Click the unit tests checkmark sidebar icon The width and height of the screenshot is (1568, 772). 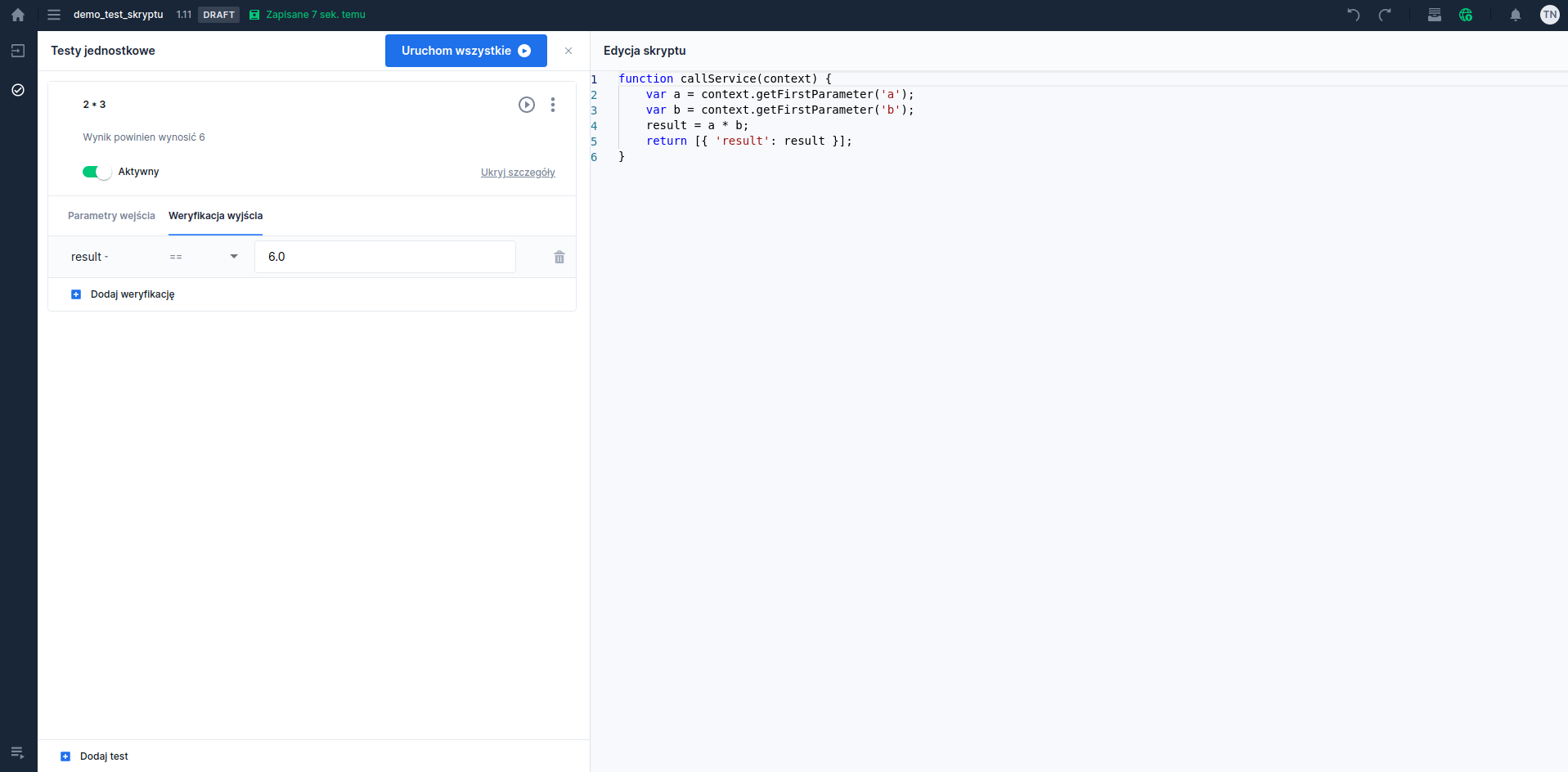pyautogui.click(x=18, y=90)
